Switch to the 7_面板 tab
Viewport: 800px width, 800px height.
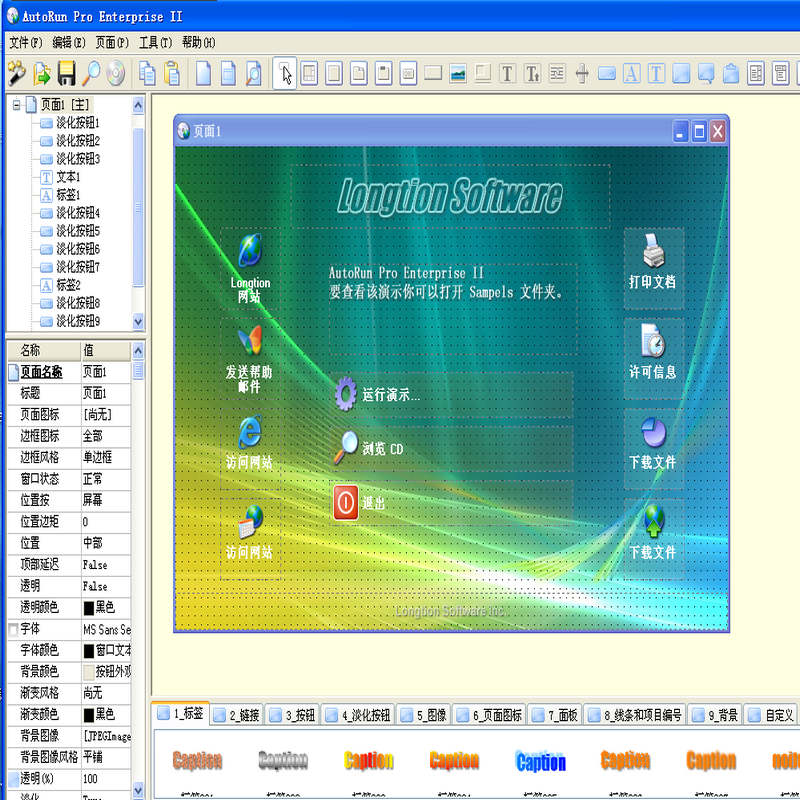click(555, 715)
